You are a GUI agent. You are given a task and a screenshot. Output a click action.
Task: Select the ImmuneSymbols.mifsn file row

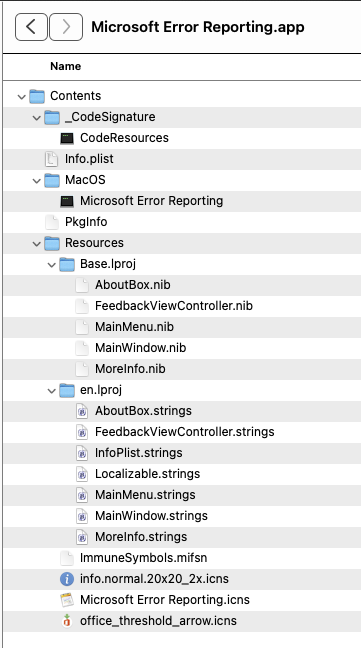click(182, 558)
